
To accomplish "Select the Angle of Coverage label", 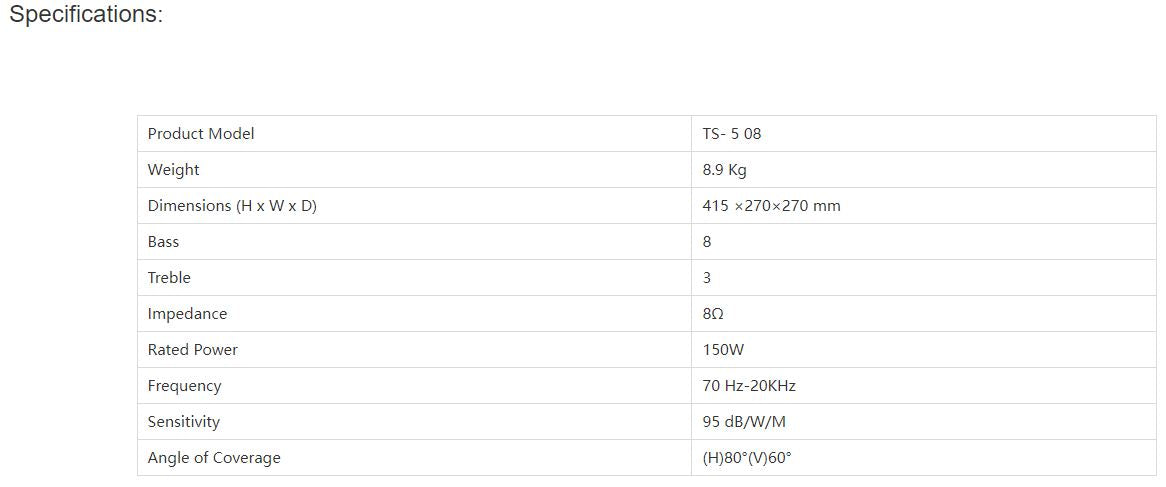I will click(x=214, y=458).
